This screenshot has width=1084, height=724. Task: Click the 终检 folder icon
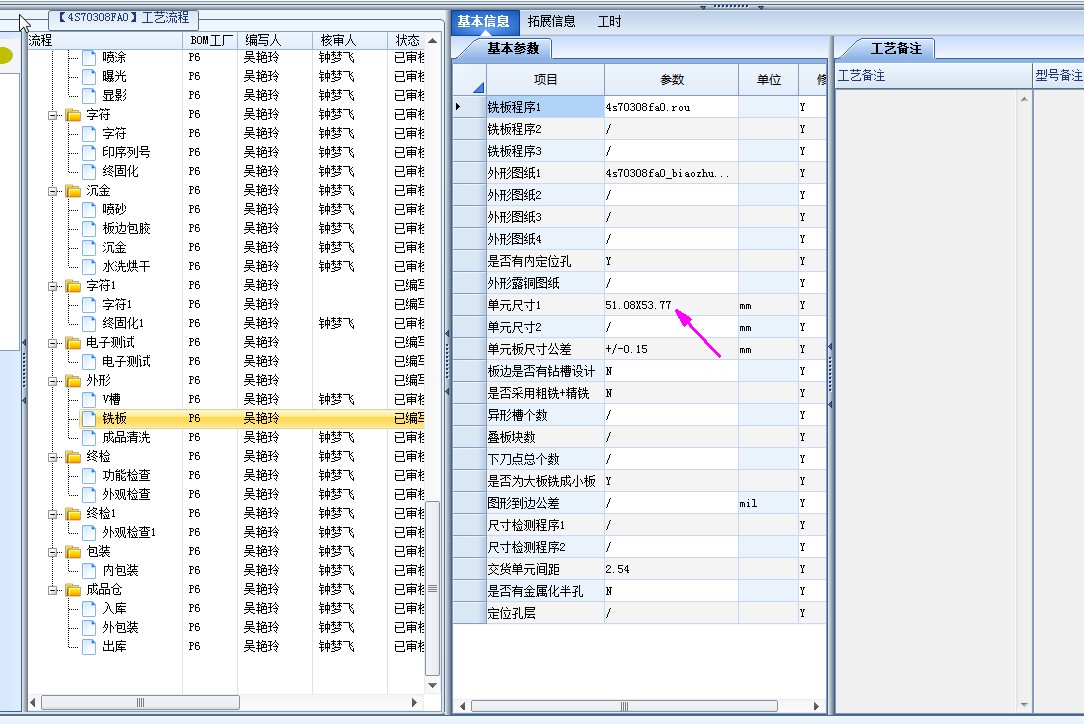73,457
